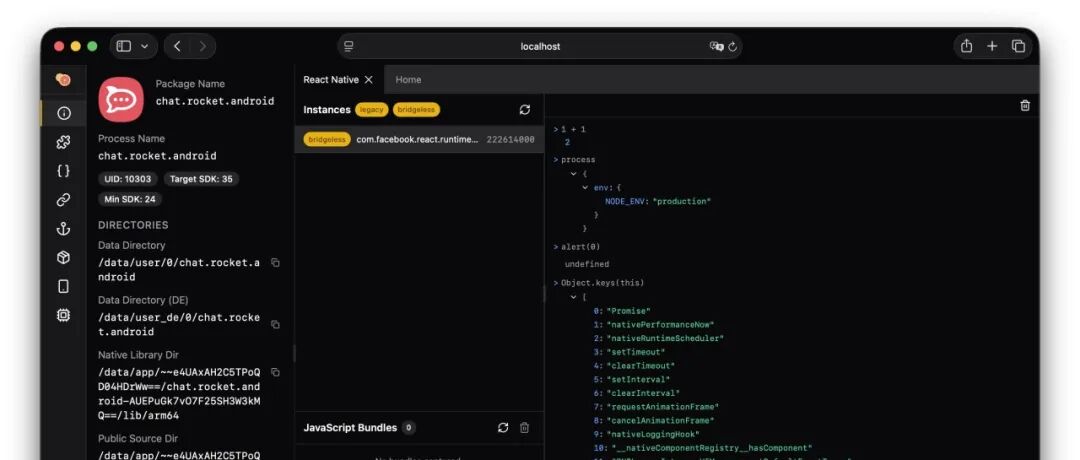Clear the console with the trash icon
The image size is (1080, 460).
(x=1025, y=105)
